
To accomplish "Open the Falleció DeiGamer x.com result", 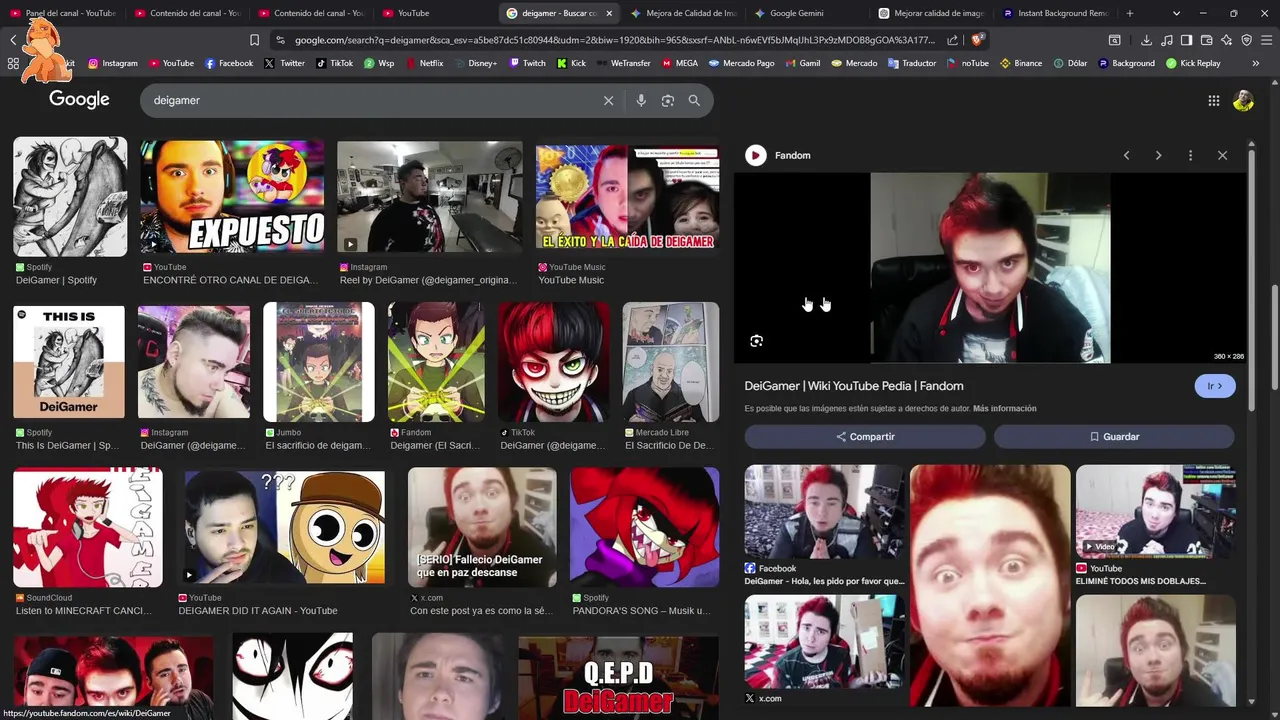I will 482,527.
